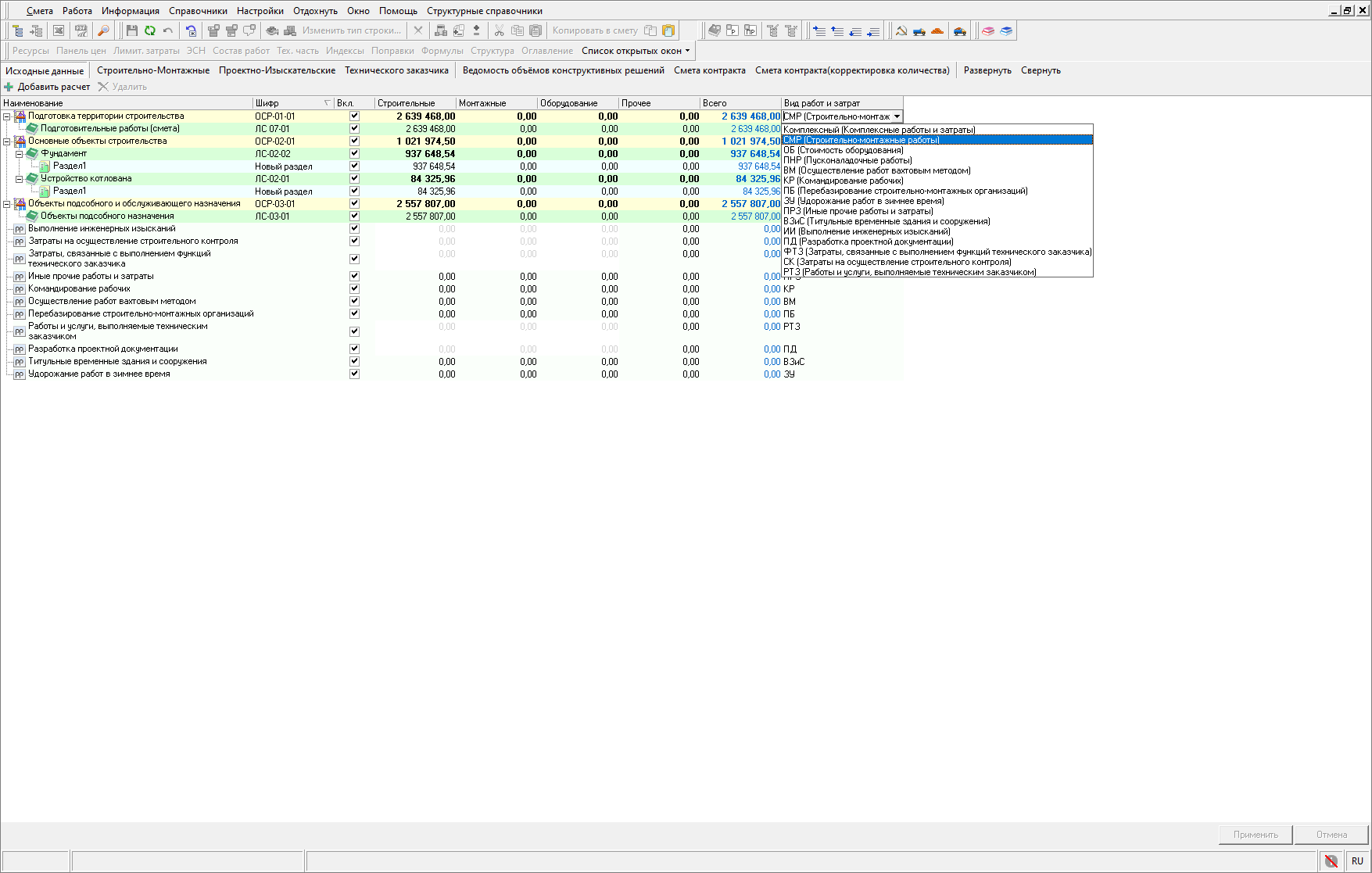Toggle checkbox for Командирование рабочих row
Viewport: 1372px width, 873px height.
pyautogui.click(x=354, y=288)
